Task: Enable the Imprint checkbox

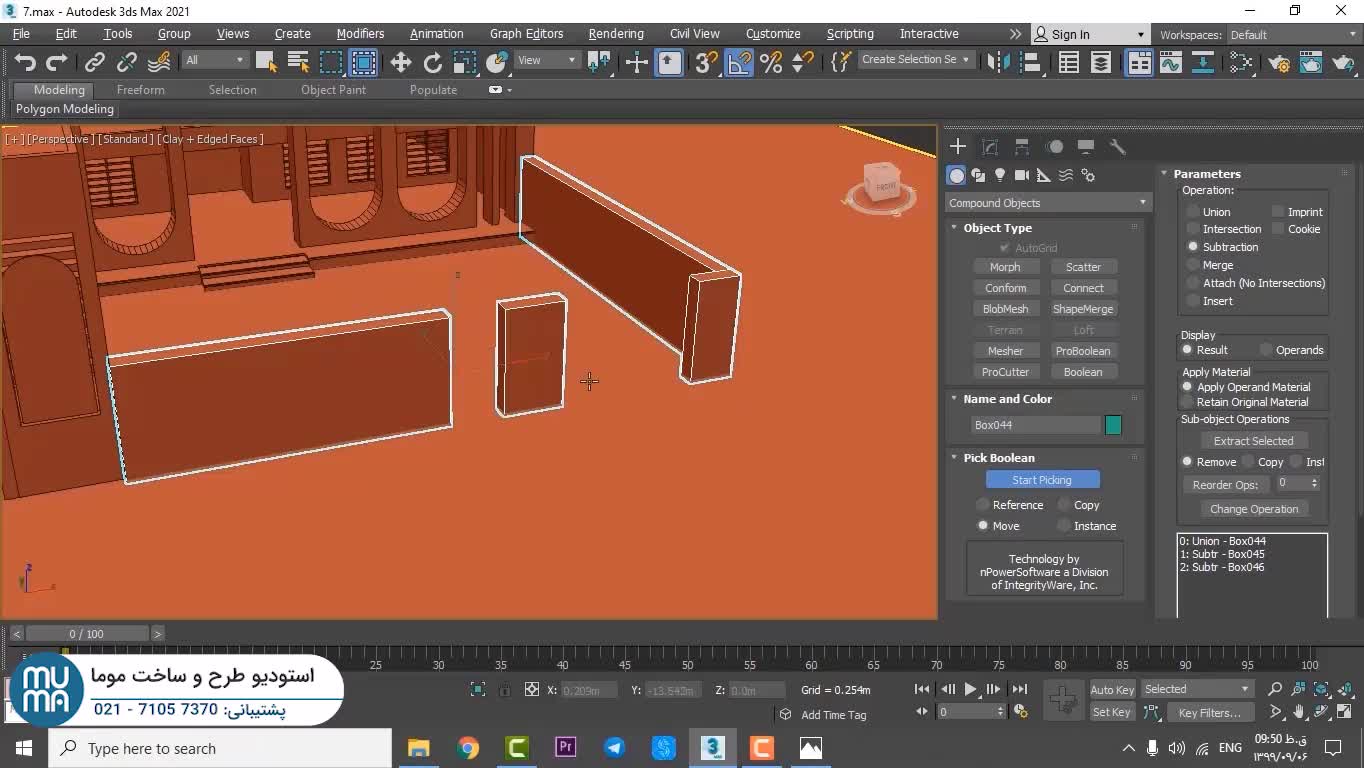Action: [x=1278, y=212]
